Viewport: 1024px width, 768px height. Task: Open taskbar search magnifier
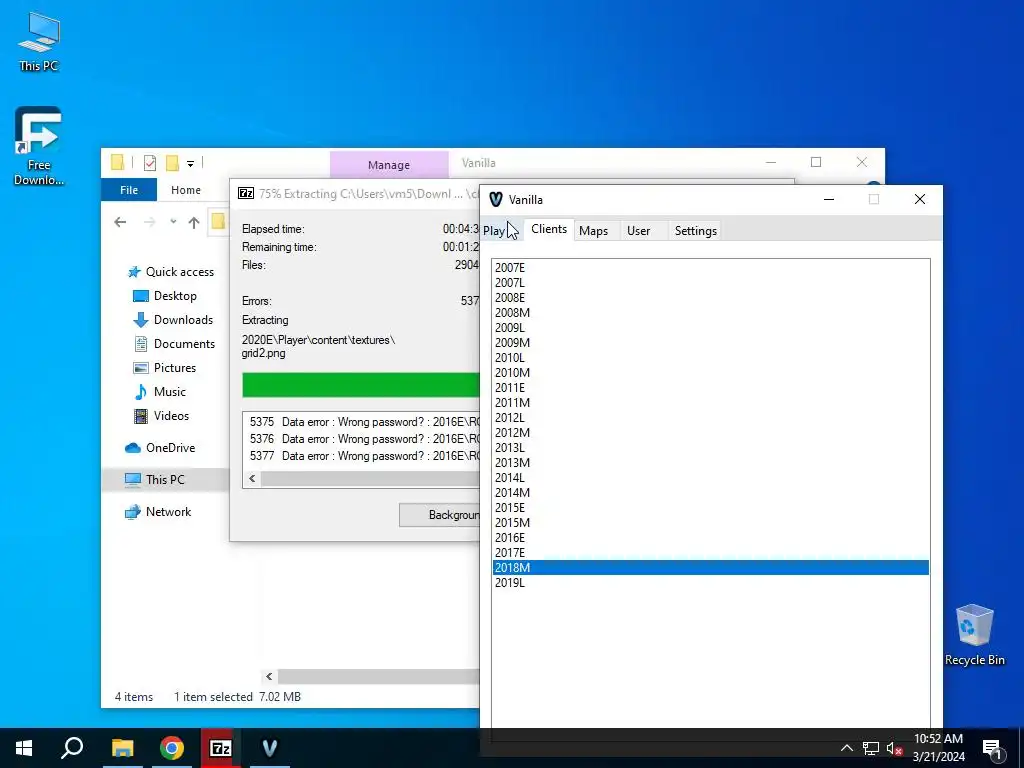[x=72, y=748]
